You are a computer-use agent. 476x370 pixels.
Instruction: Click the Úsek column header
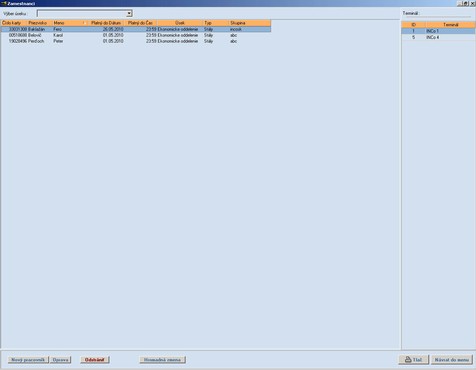tap(180, 23)
